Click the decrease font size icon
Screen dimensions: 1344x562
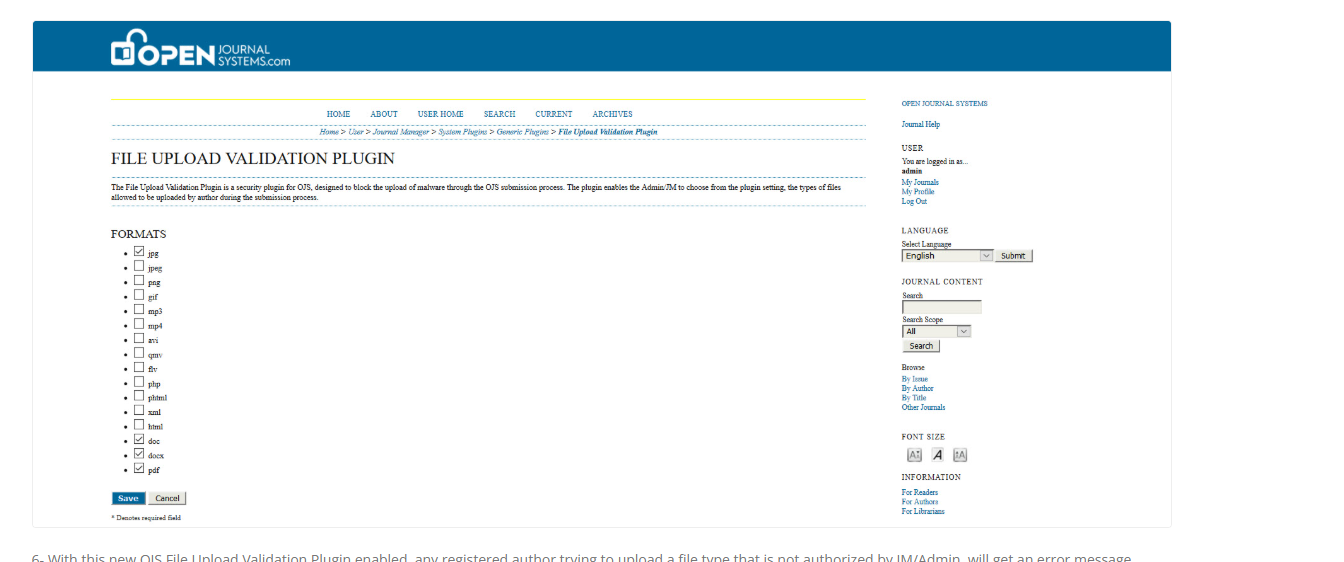click(x=914, y=455)
